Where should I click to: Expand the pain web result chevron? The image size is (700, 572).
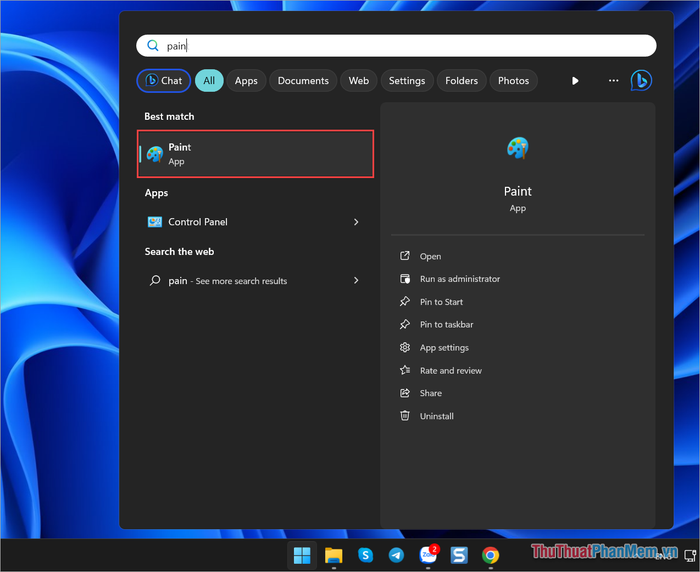click(356, 280)
